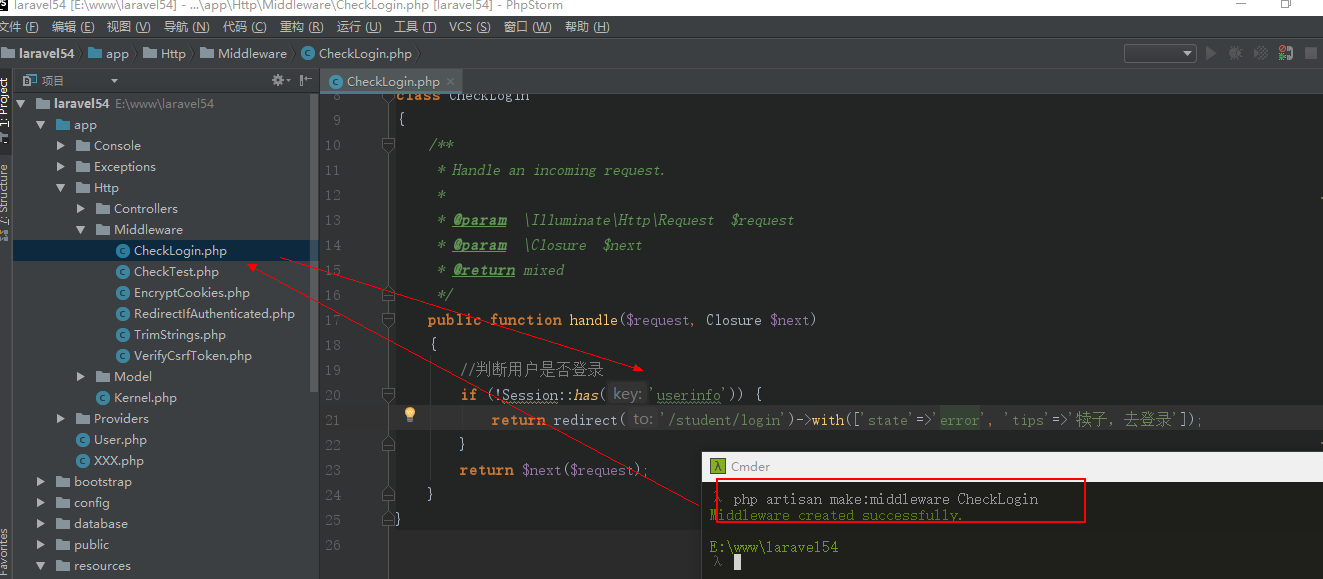Open the run configuration dropdown
1323x579 pixels.
tap(1159, 53)
